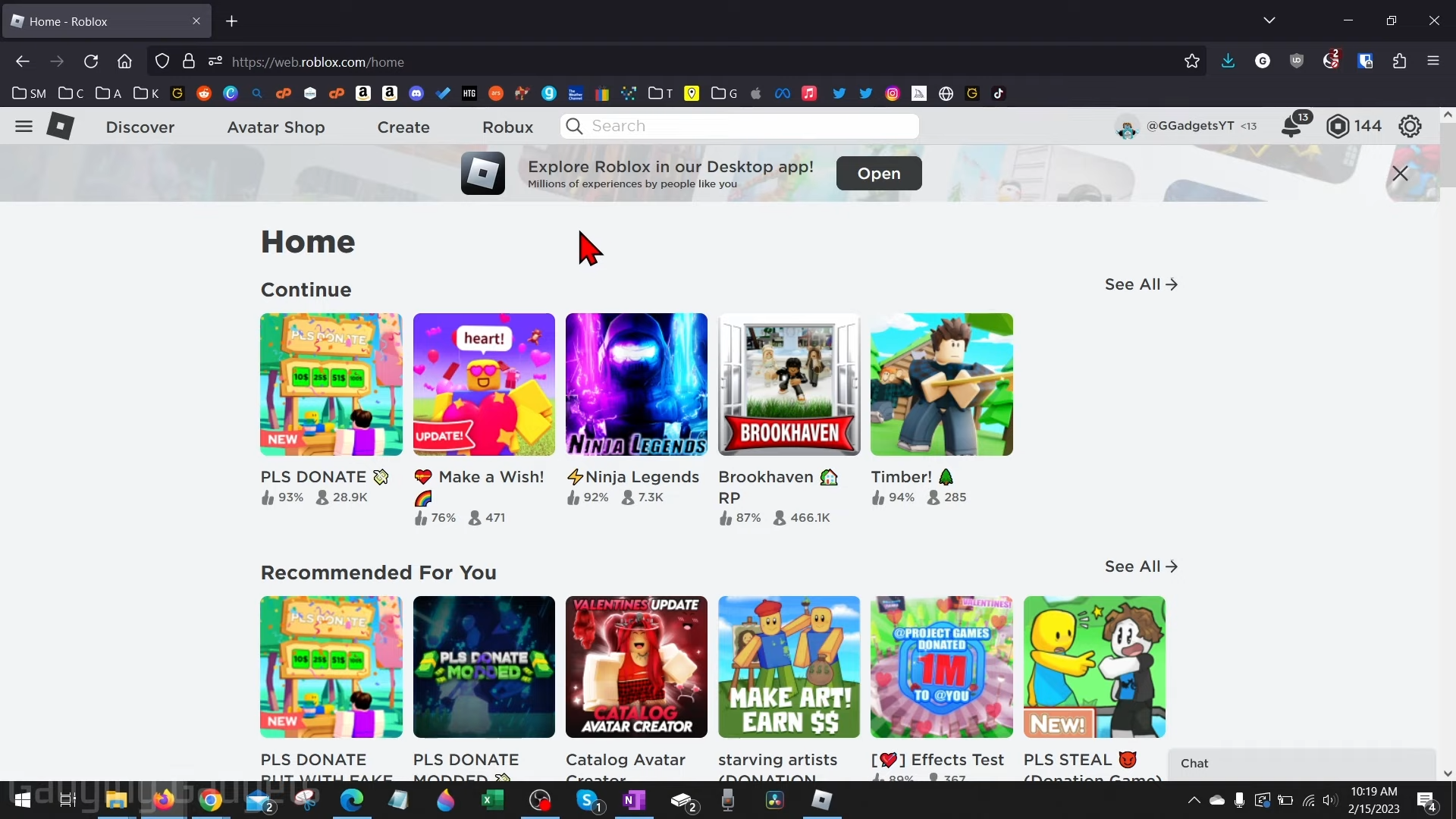
Task: Expand See All for Recommended For You
Action: (1141, 566)
